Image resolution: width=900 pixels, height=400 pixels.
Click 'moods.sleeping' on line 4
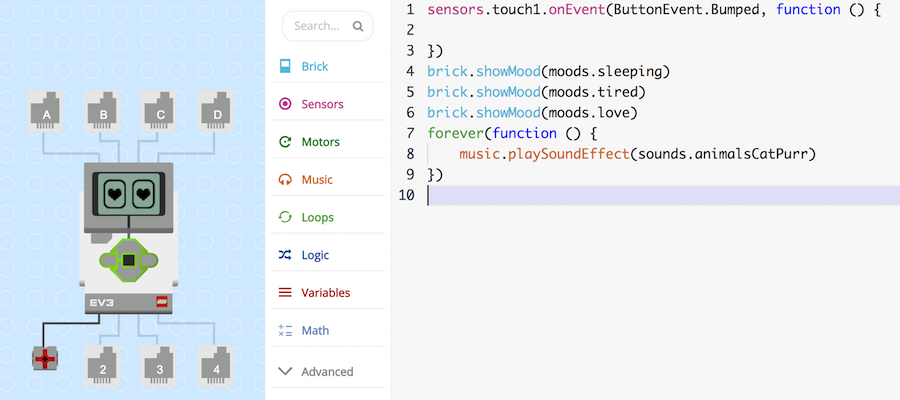pyautogui.click(x=607, y=72)
